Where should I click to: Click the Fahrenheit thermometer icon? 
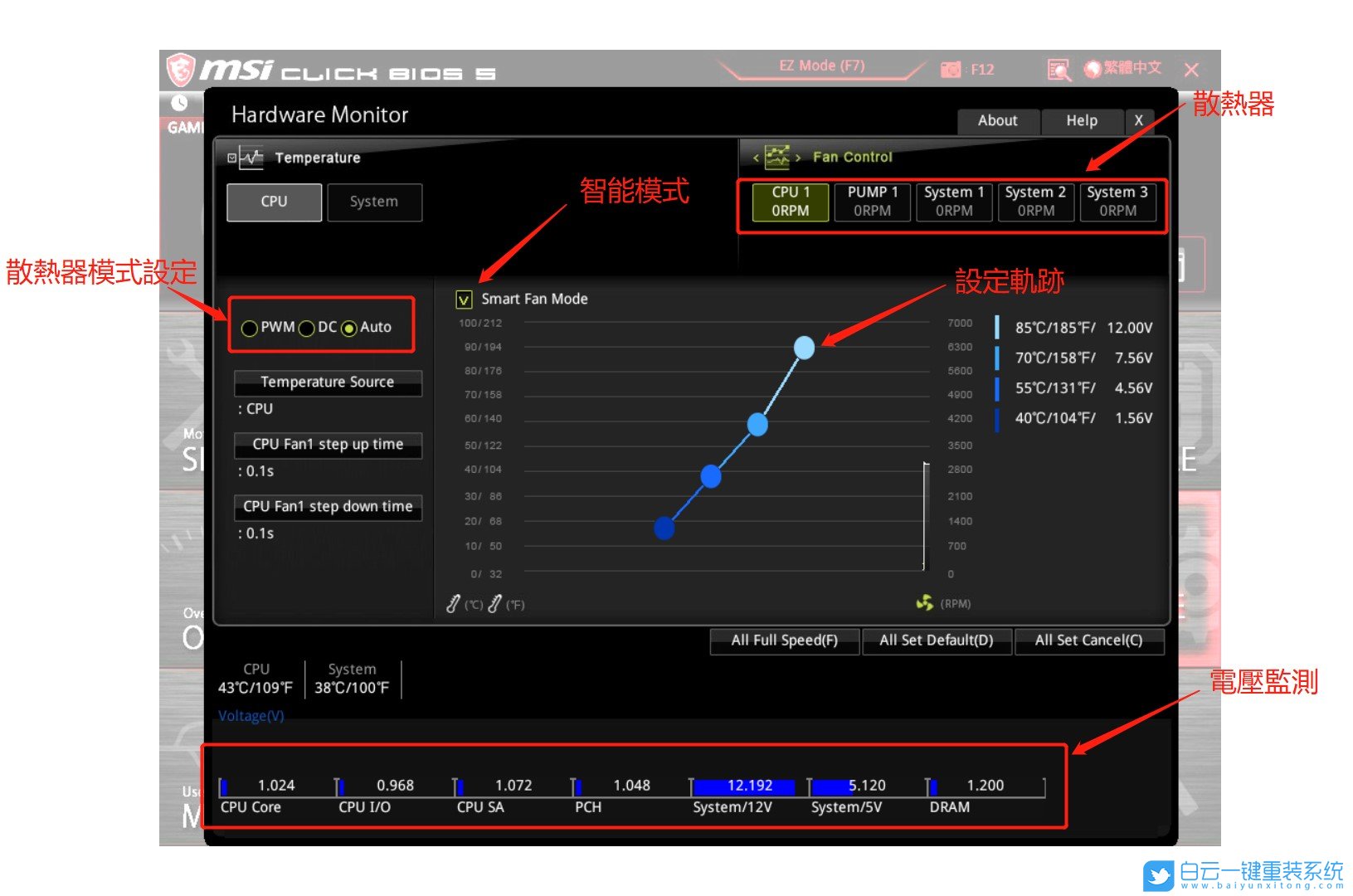point(494,604)
